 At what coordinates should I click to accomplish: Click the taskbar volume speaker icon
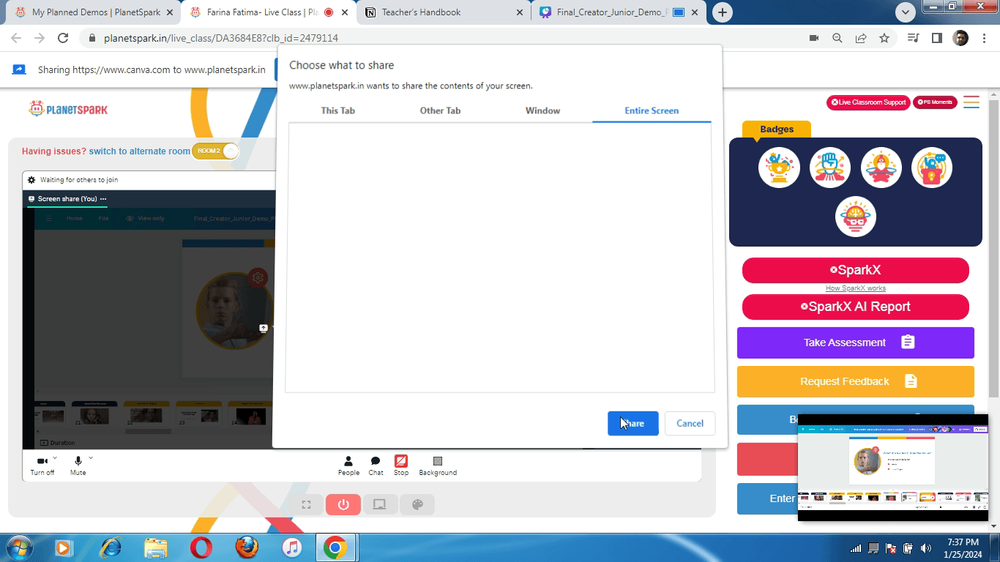coord(926,549)
